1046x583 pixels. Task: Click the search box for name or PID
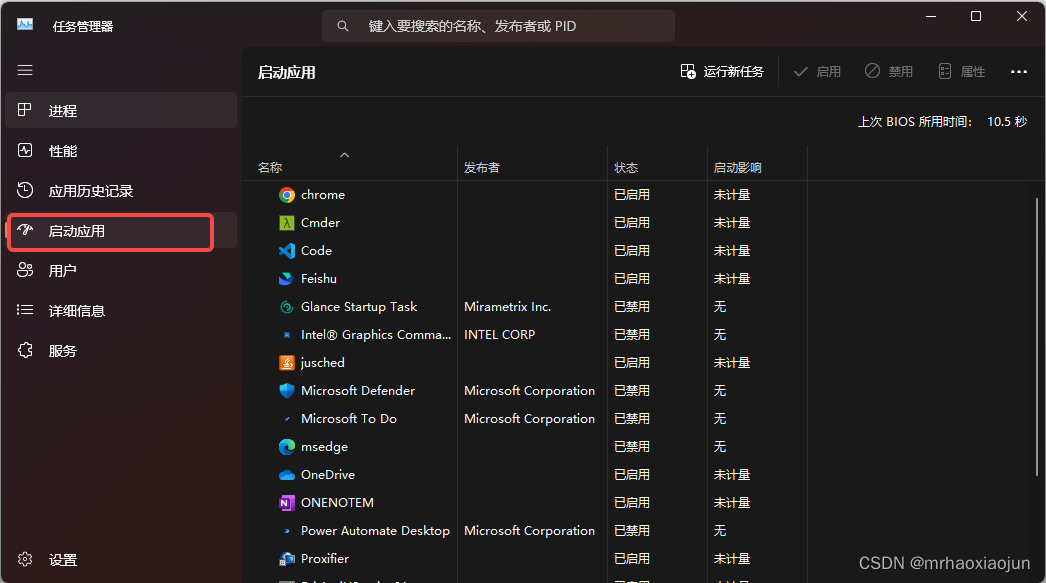tap(498, 26)
